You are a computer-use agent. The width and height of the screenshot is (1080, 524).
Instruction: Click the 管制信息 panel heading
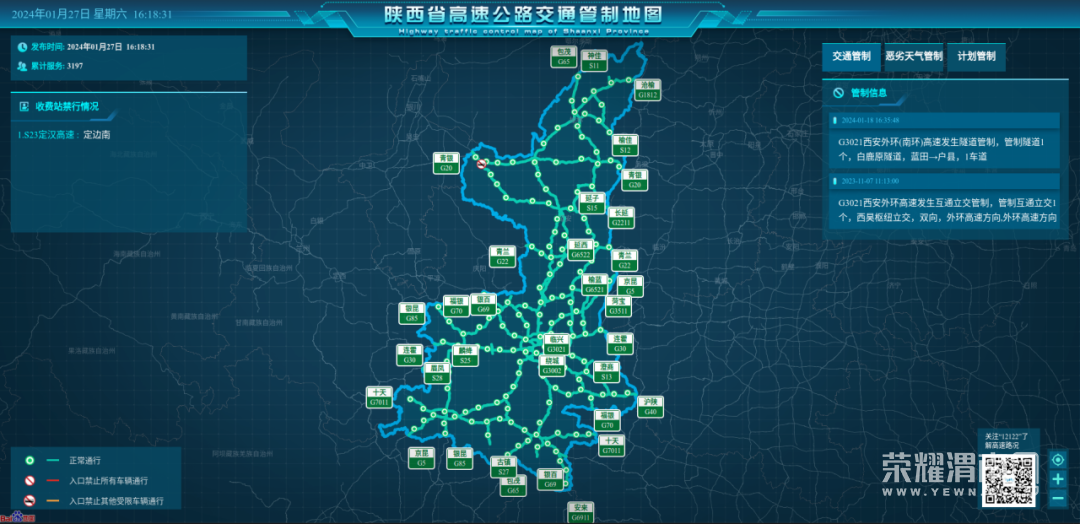pyautogui.click(x=869, y=92)
